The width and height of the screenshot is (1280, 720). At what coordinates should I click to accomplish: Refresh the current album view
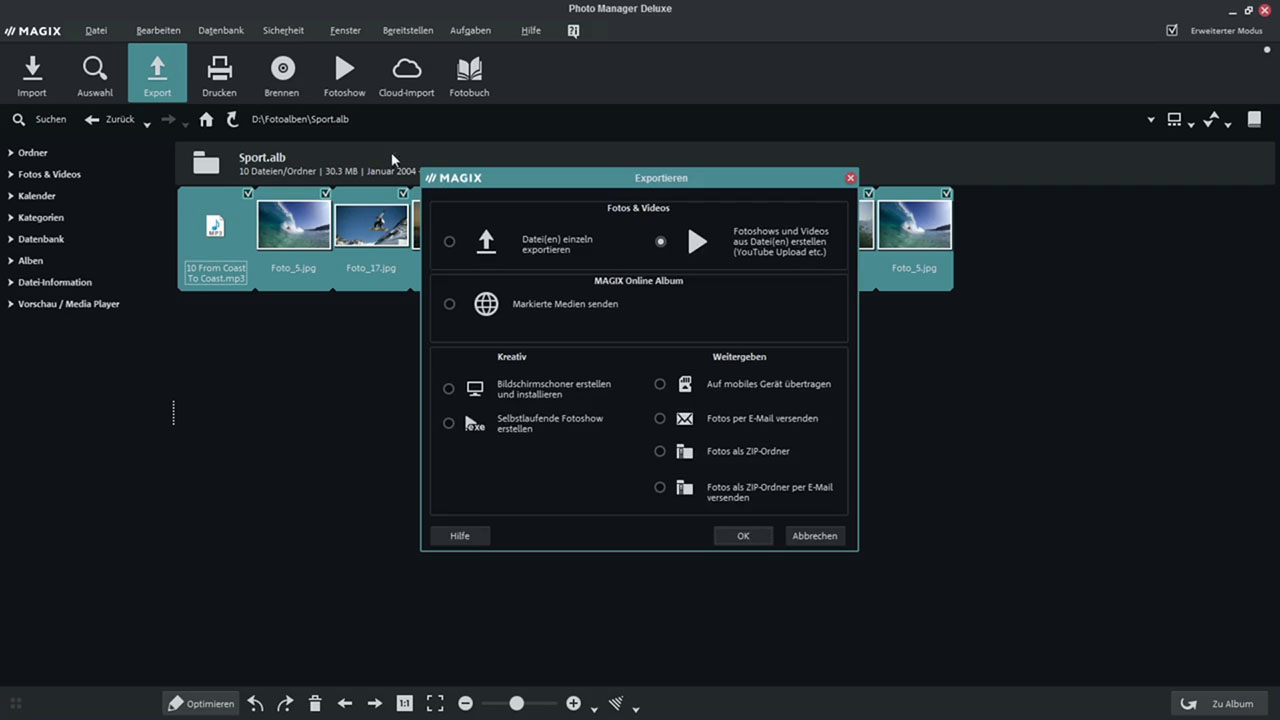pos(232,119)
